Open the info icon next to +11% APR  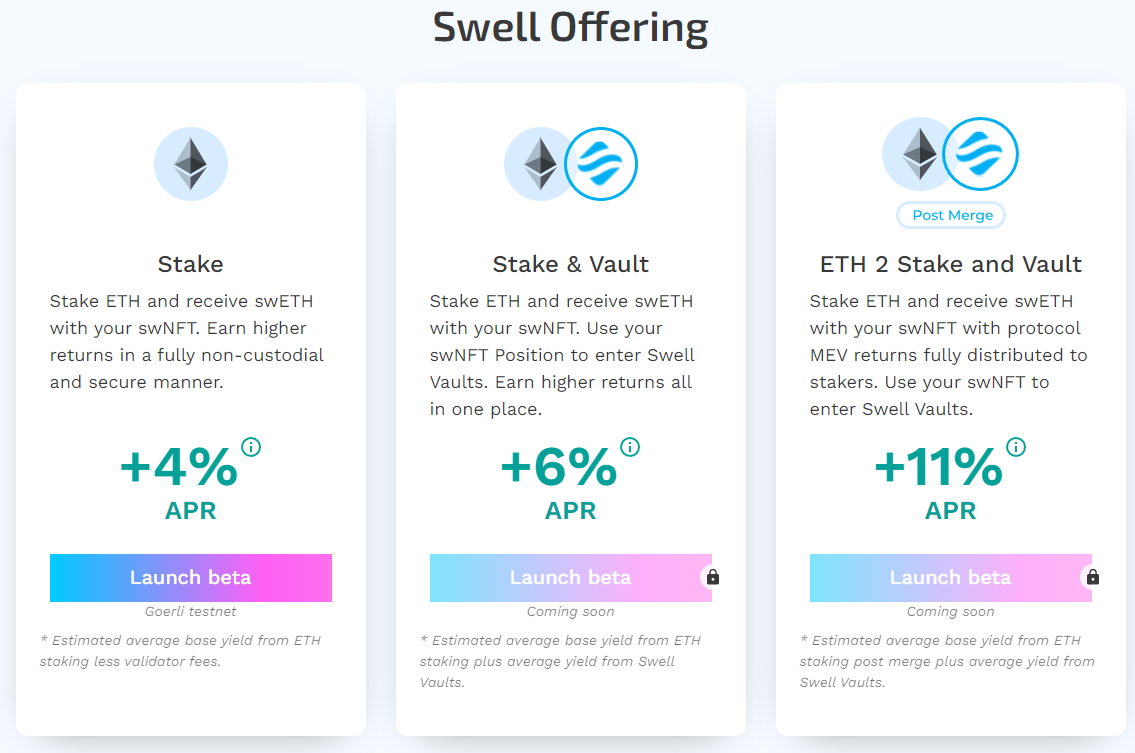pos(1016,447)
